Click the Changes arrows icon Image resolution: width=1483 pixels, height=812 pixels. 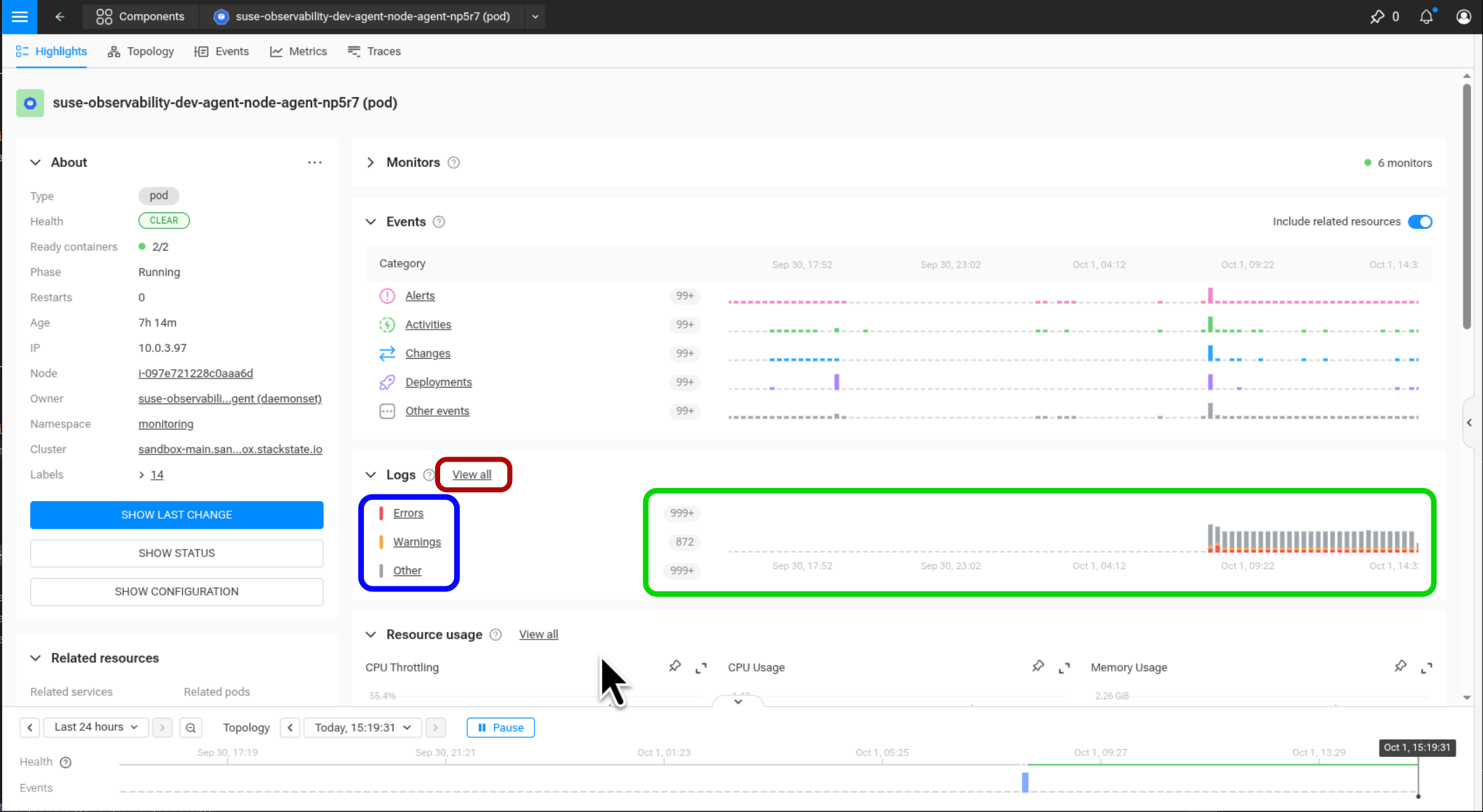[387, 353]
